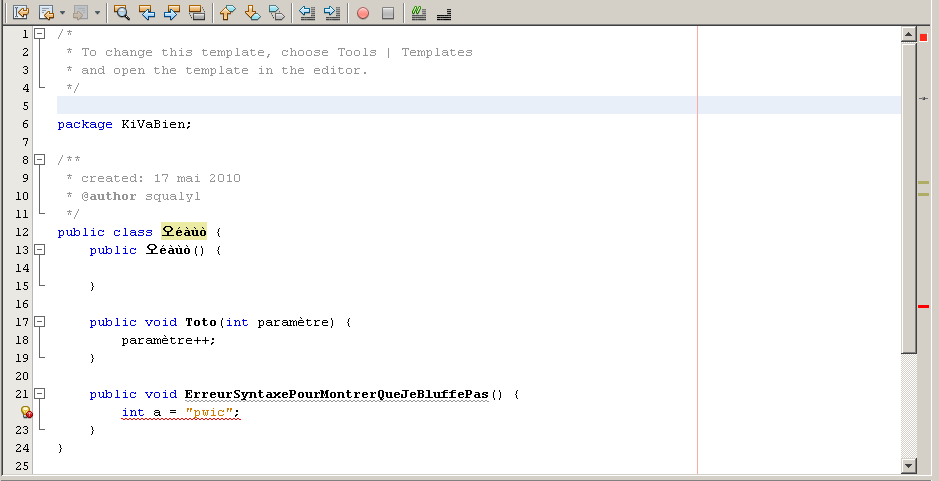Click the Shift Line Left icon
The width and height of the screenshot is (939, 481).
pos(307,13)
